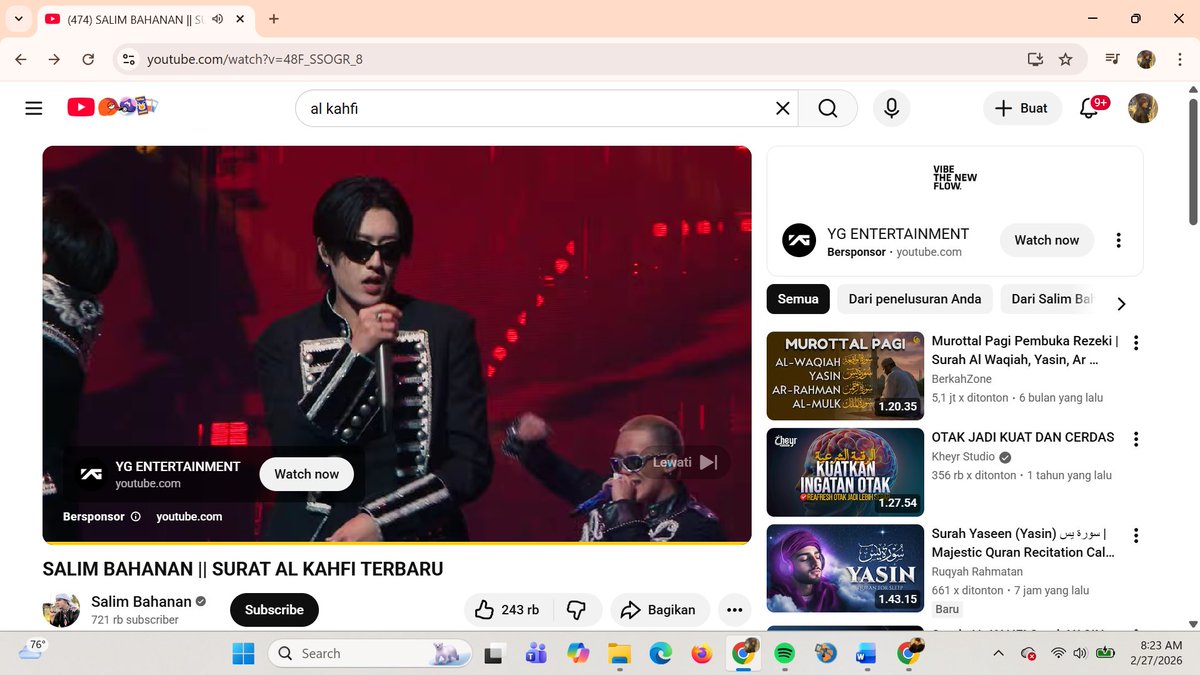Open 'Surah Yaseen (Yasin)' video title
The height and width of the screenshot is (675, 1200).
(1022, 543)
